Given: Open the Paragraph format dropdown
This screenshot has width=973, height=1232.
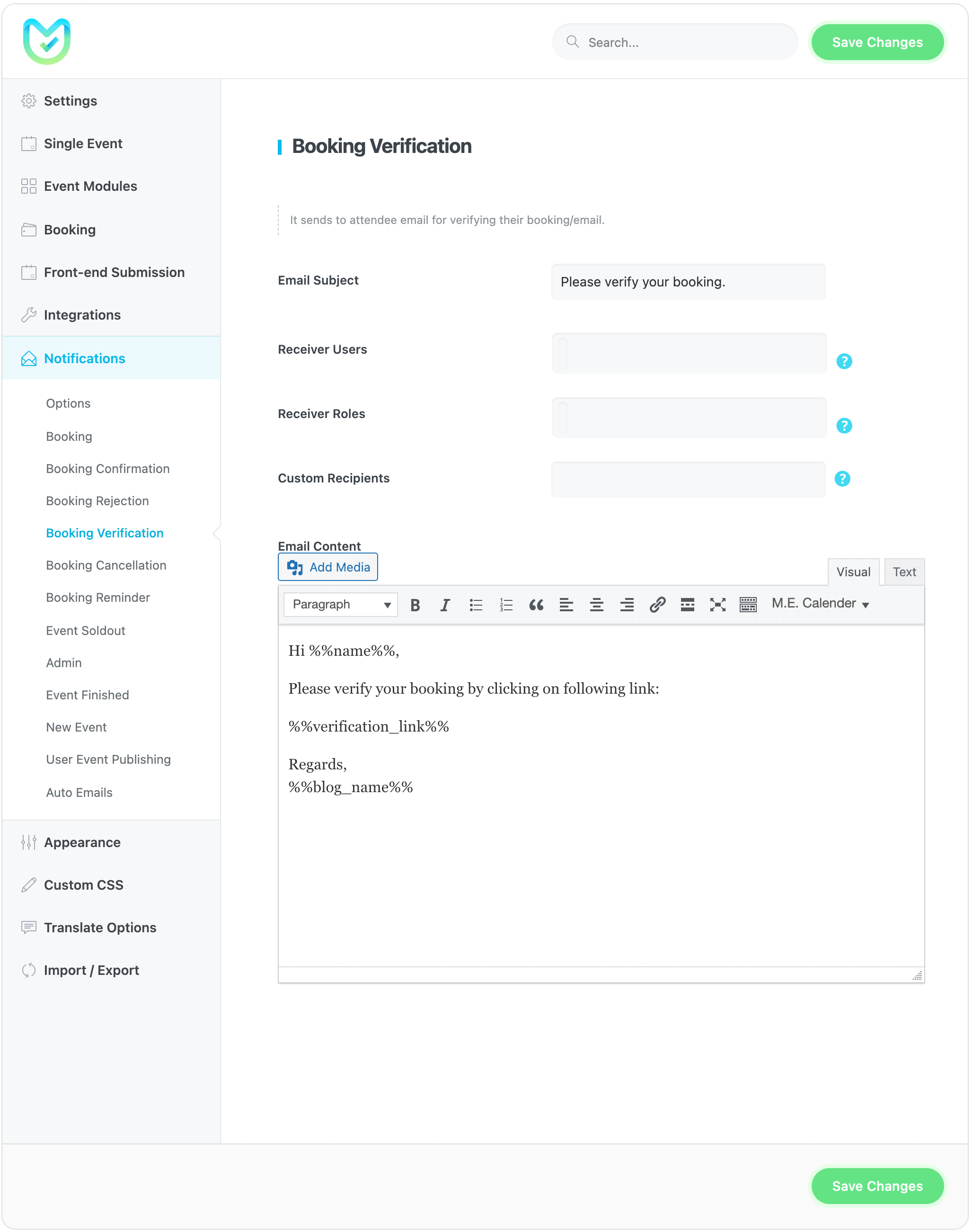Looking at the screenshot, I should click(x=341, y=605).
